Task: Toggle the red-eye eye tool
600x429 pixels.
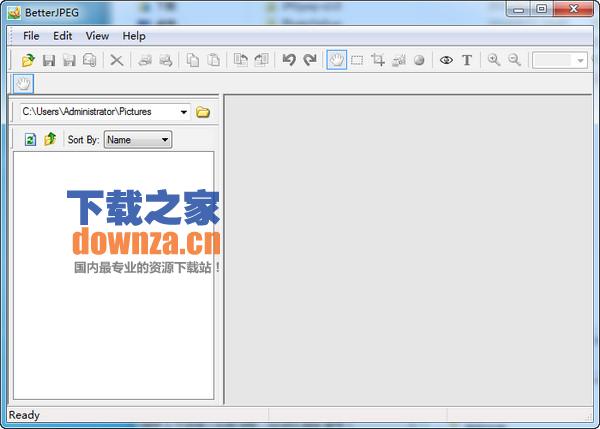Action: coord(446,60)
